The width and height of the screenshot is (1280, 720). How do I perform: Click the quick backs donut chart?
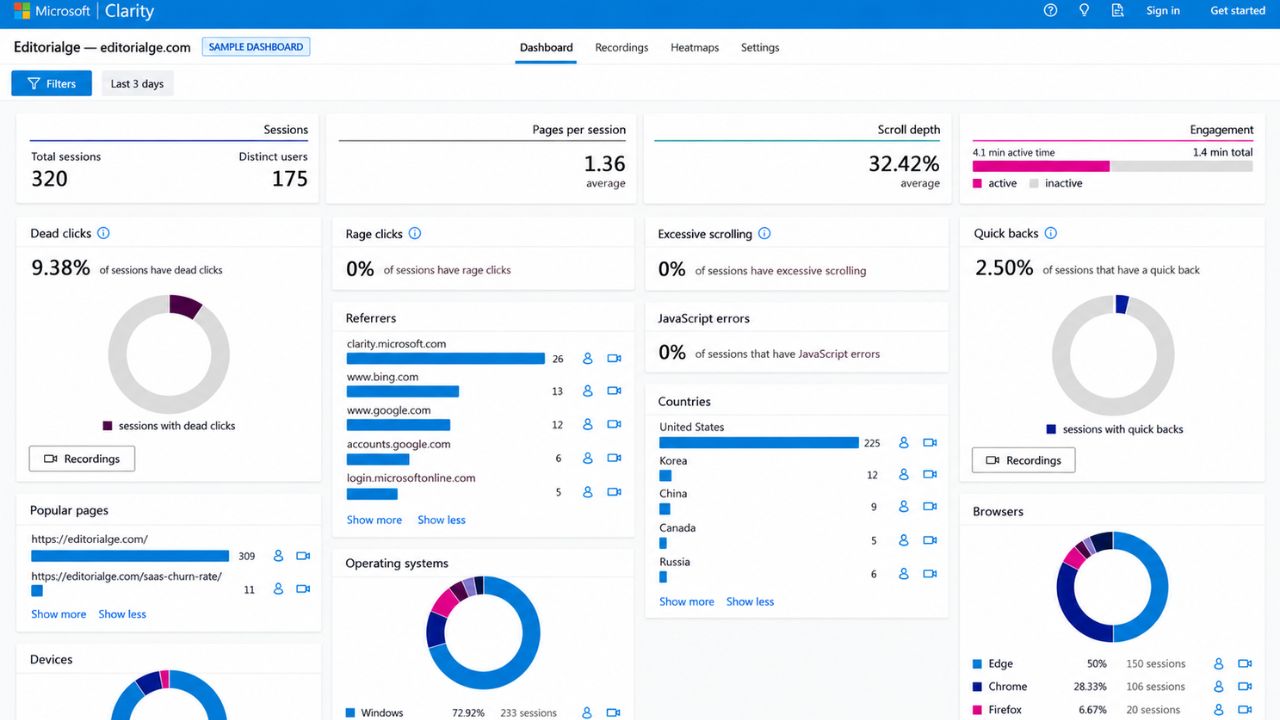pyautogui.click(x=1113, y=355)
